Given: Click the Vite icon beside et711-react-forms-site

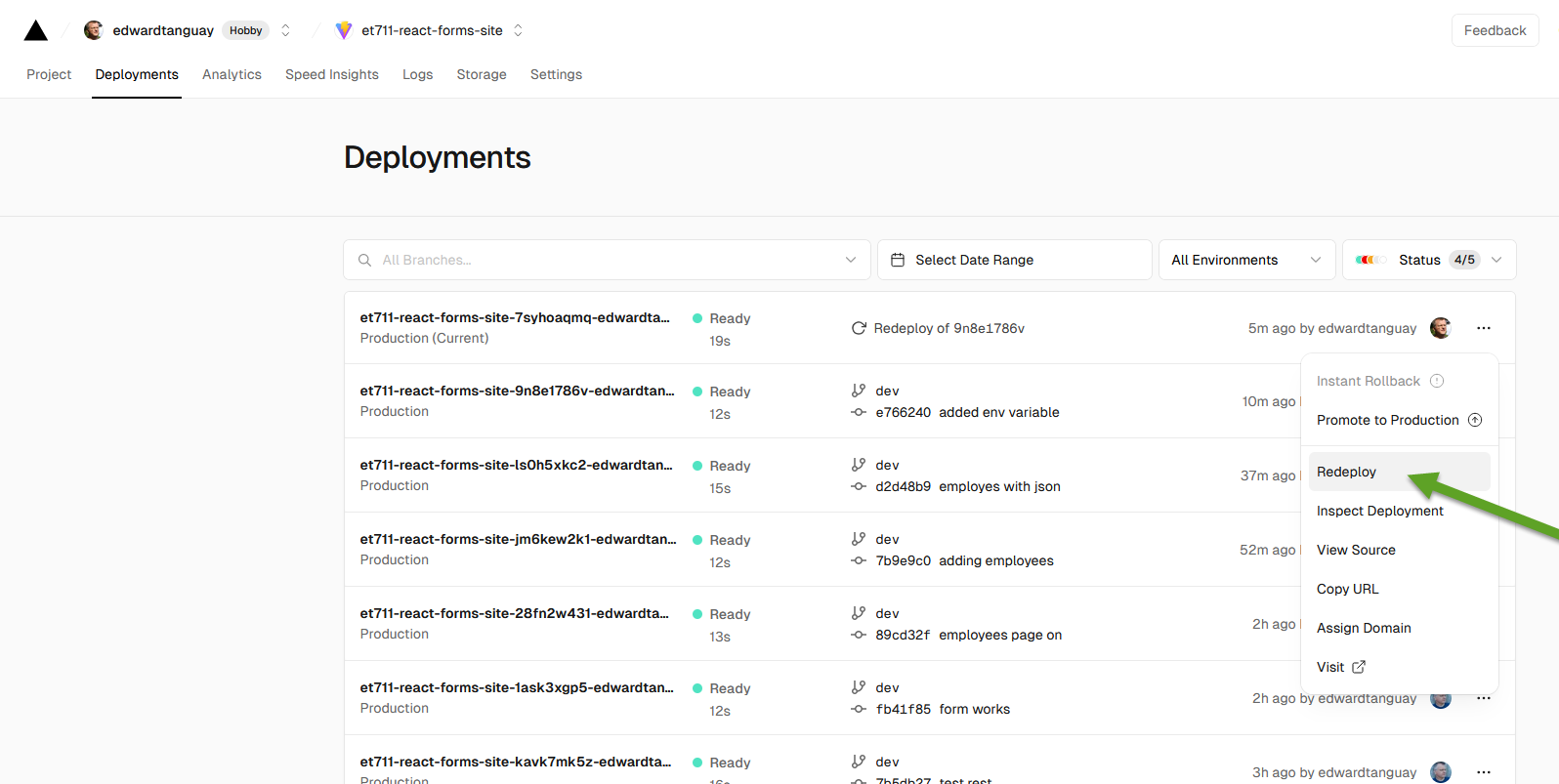Looking at the screenshot, I should coord(344,30).
